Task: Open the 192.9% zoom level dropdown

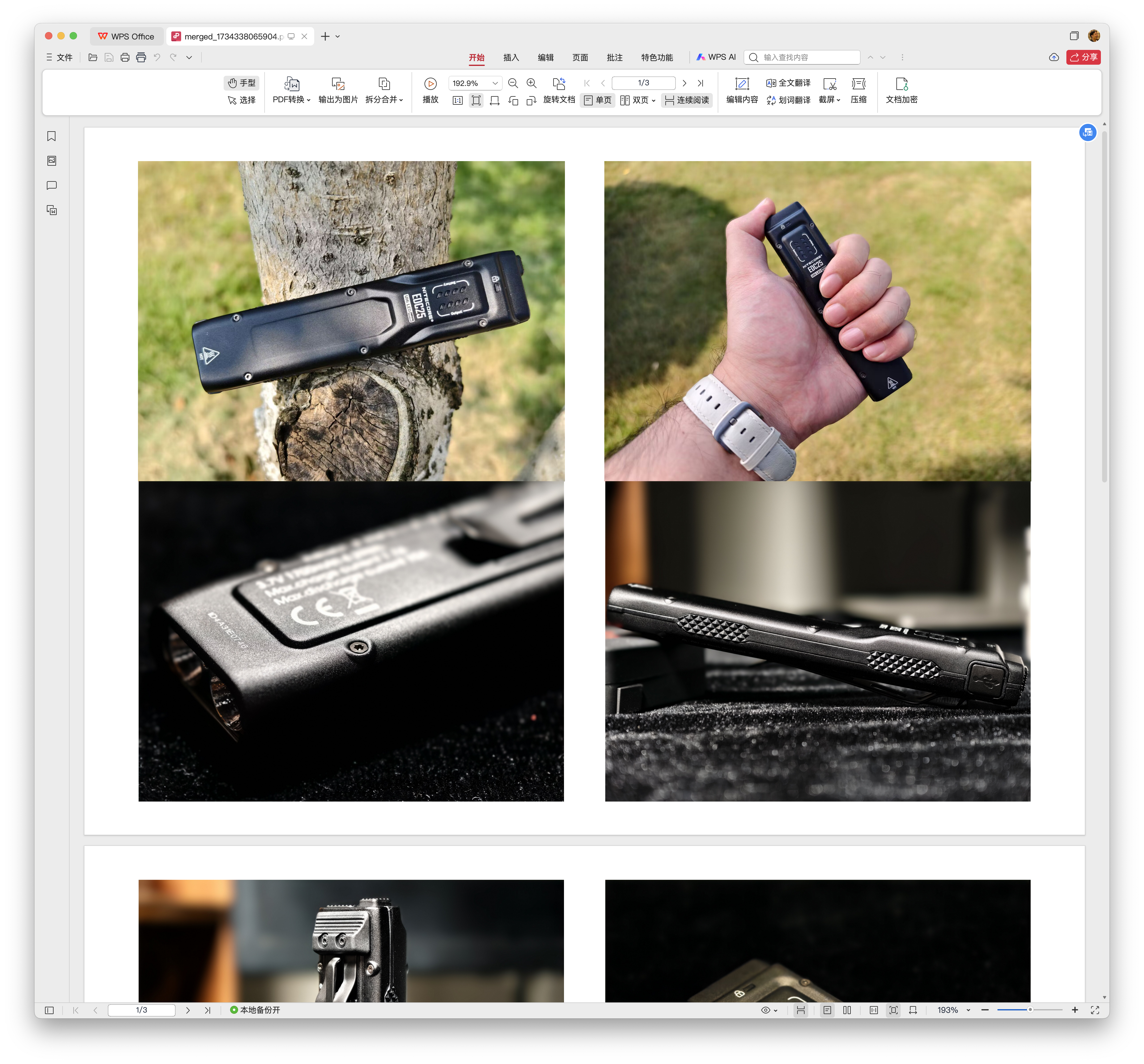Action: pyautogui.click(x=495, y=83)
